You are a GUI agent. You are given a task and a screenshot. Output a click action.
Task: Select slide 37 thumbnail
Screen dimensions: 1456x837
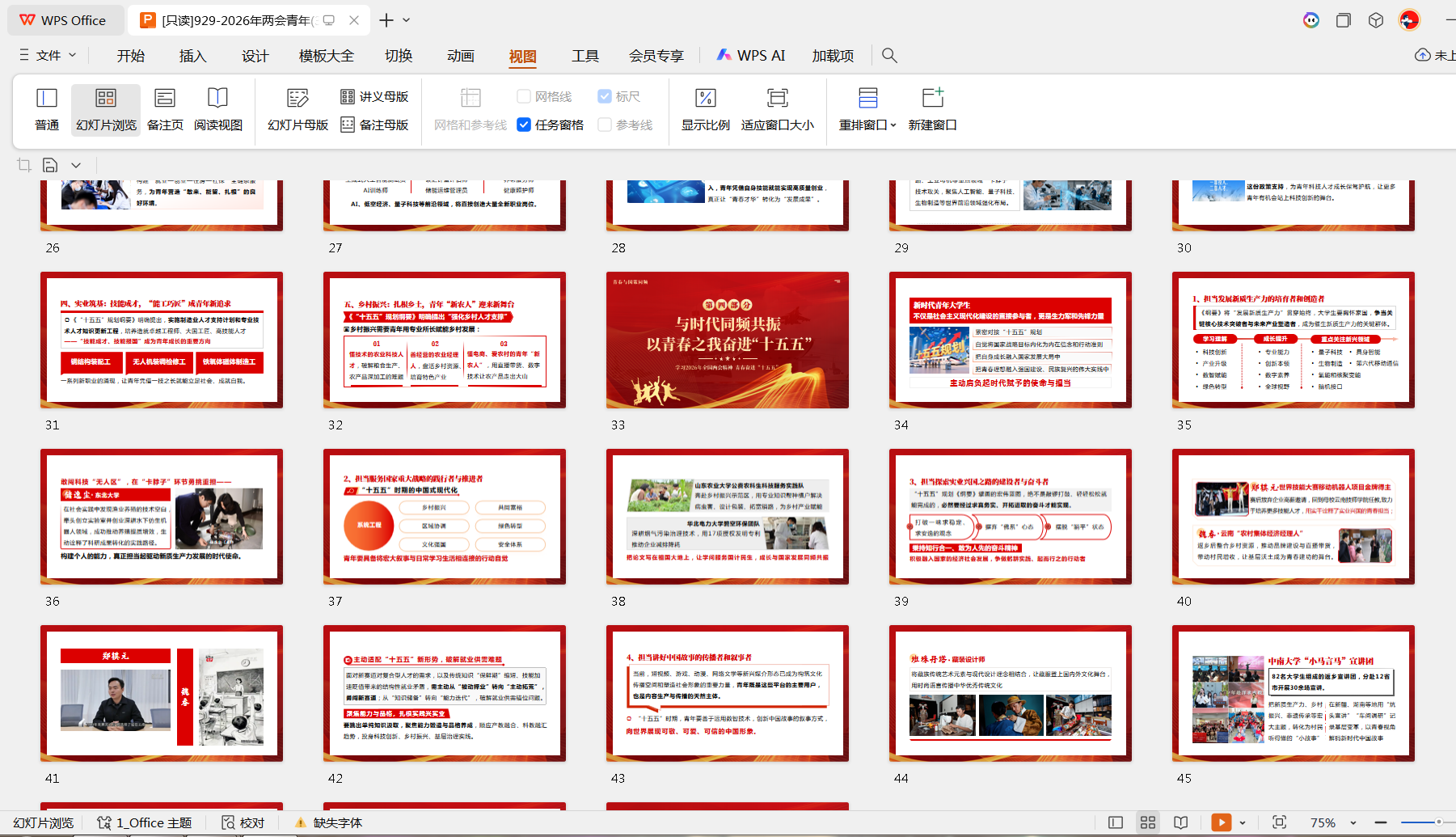[445, 517]
